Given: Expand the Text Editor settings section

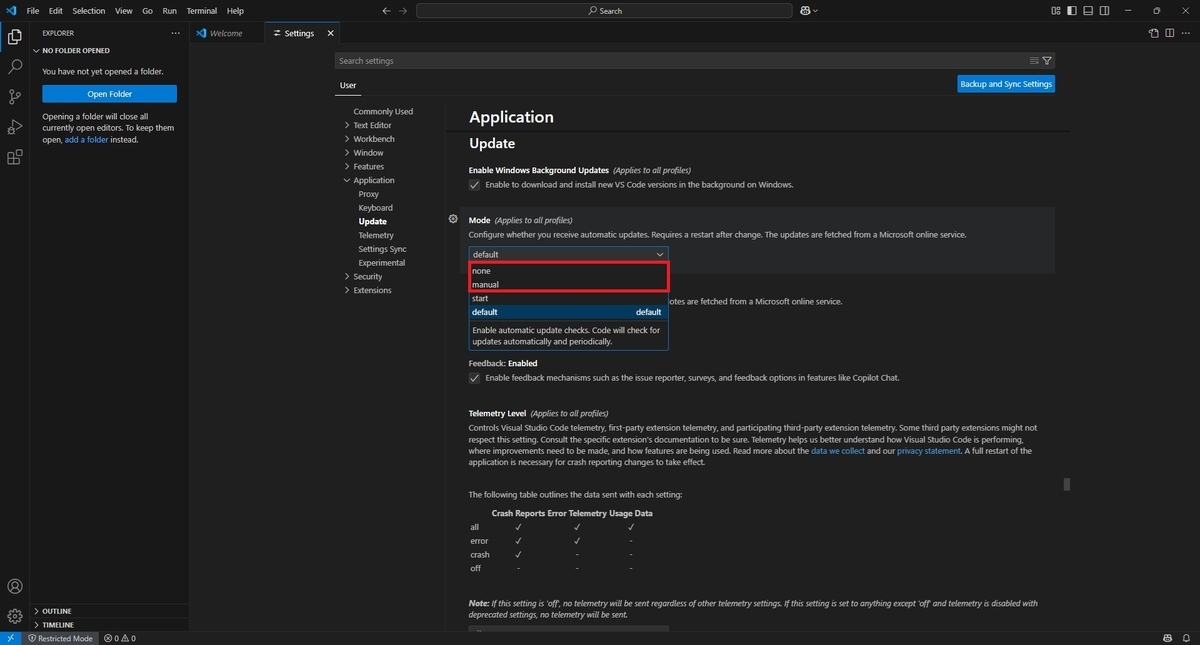Looking at the screenshot, I should point(372,125).
